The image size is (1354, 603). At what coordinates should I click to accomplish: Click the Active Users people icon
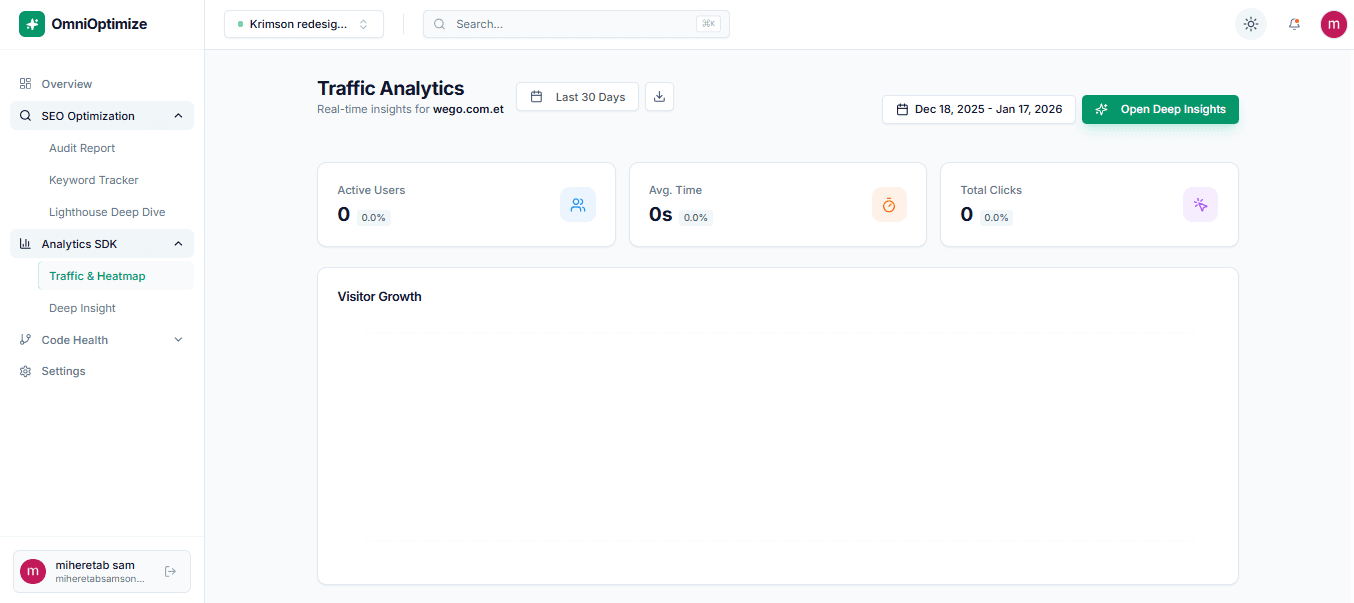[578, 205]
